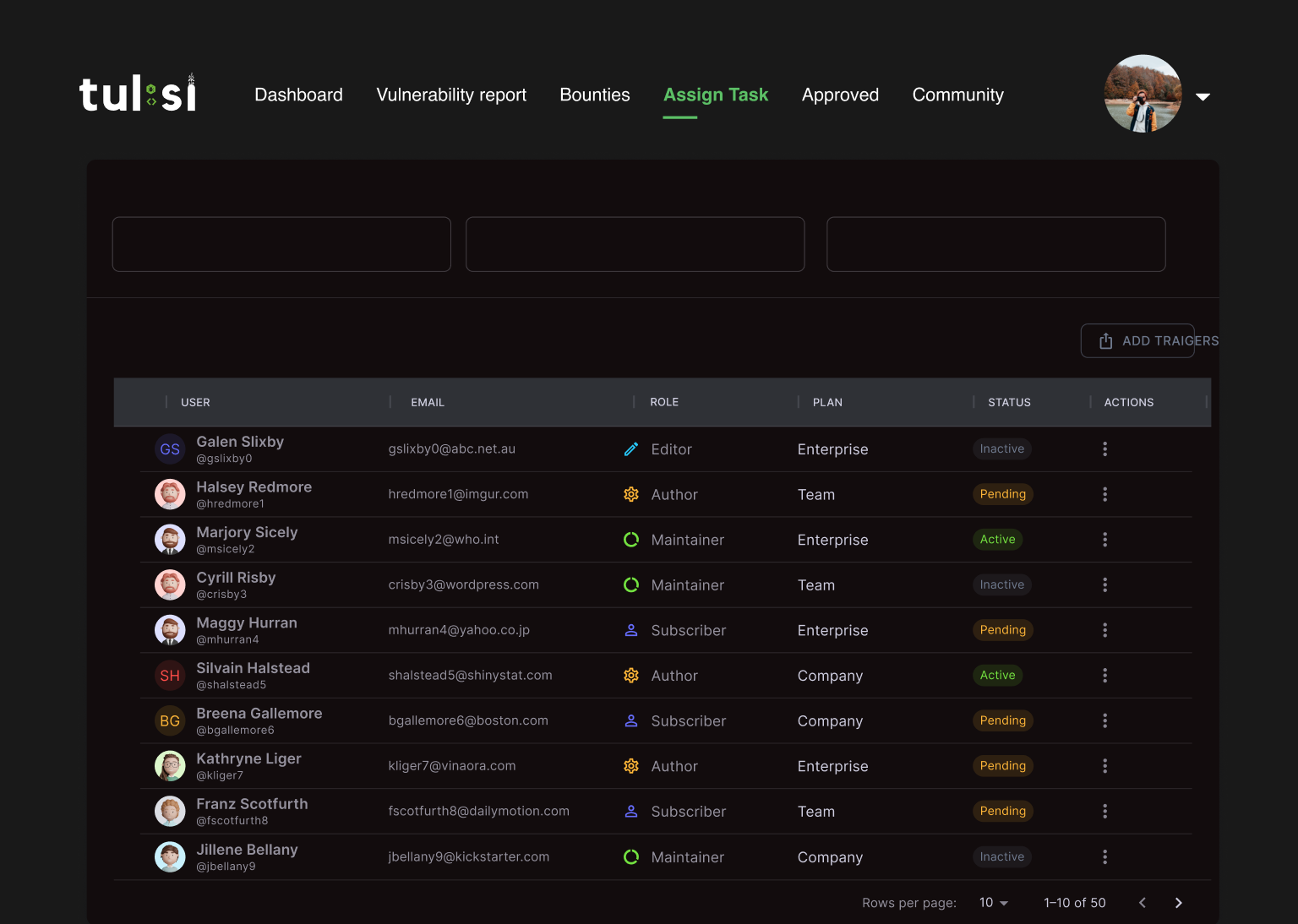Click Author gear icon for Halsey Redmore
1298x924 pixels.
631,495
